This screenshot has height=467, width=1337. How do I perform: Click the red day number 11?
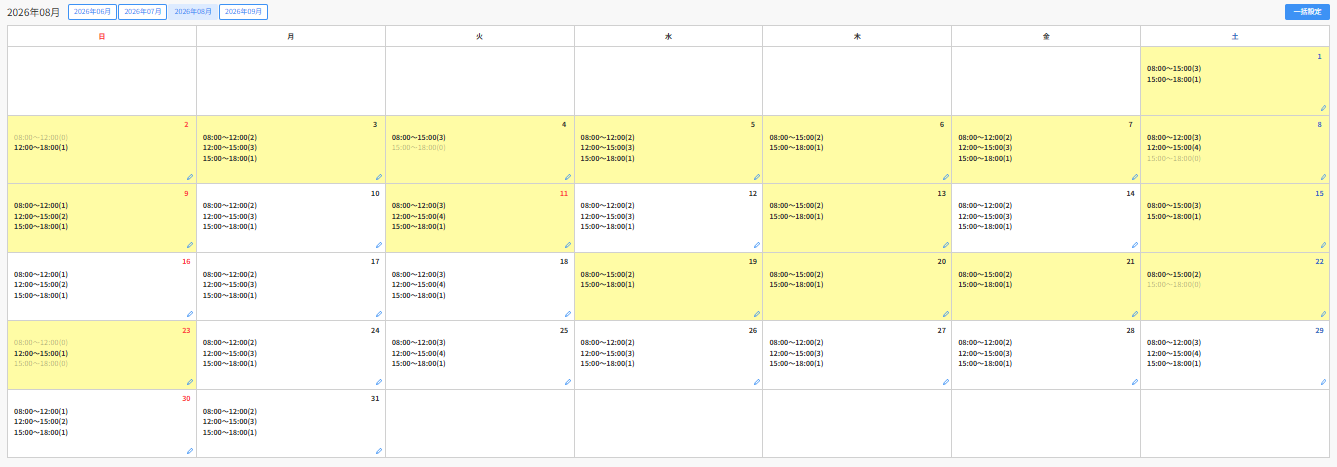564,194
